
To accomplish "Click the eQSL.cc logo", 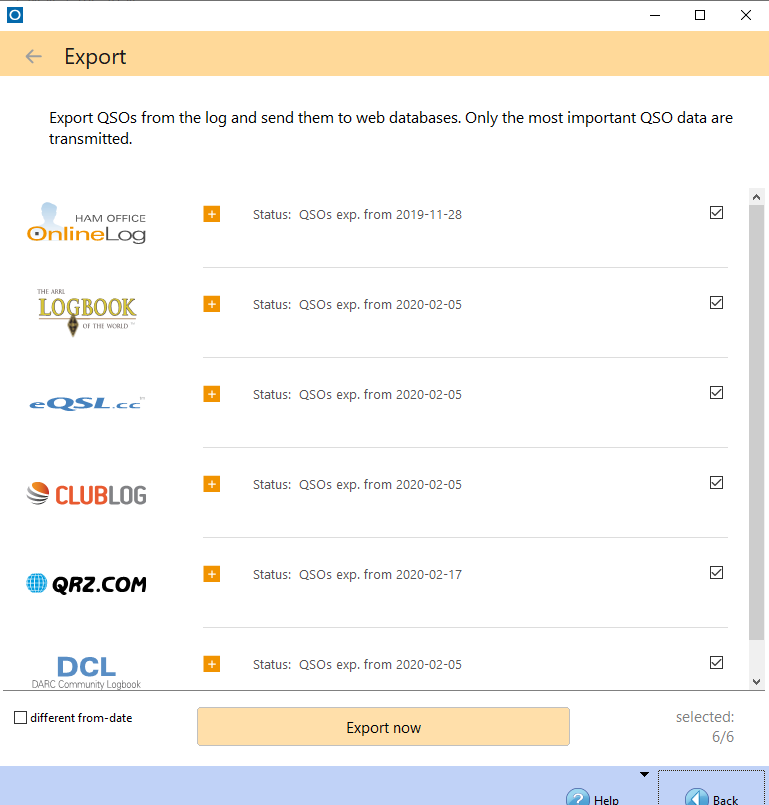I will click(x=87, y=404).
